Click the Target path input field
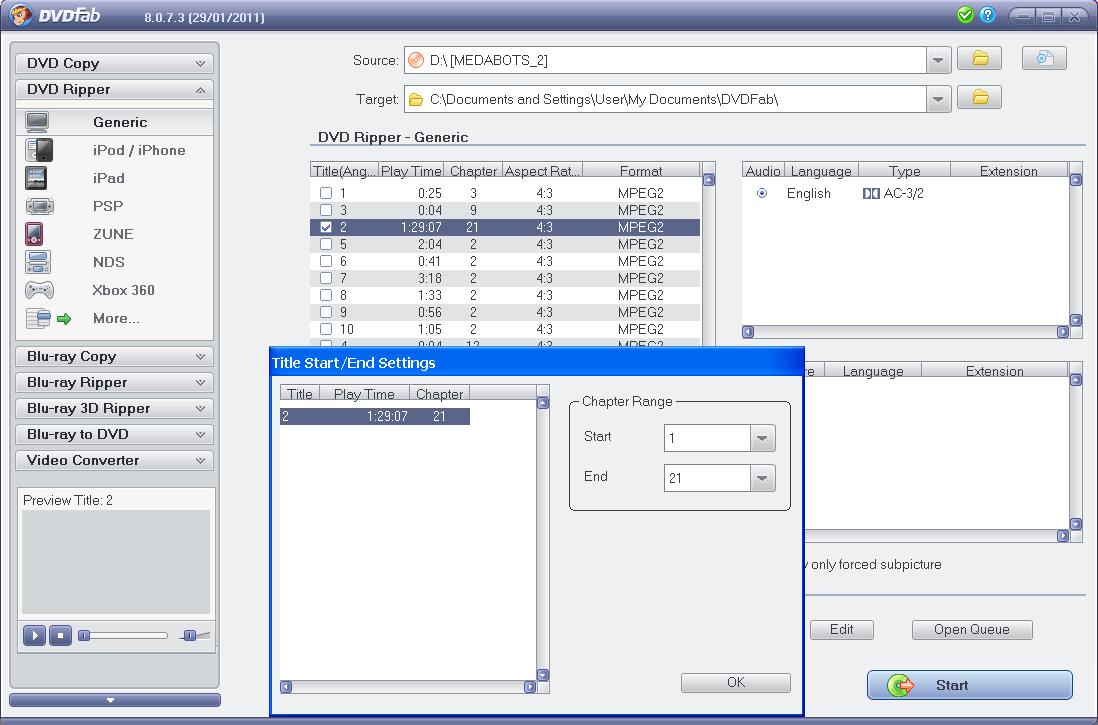1098x725 pixels. click(x=665, y=99)
